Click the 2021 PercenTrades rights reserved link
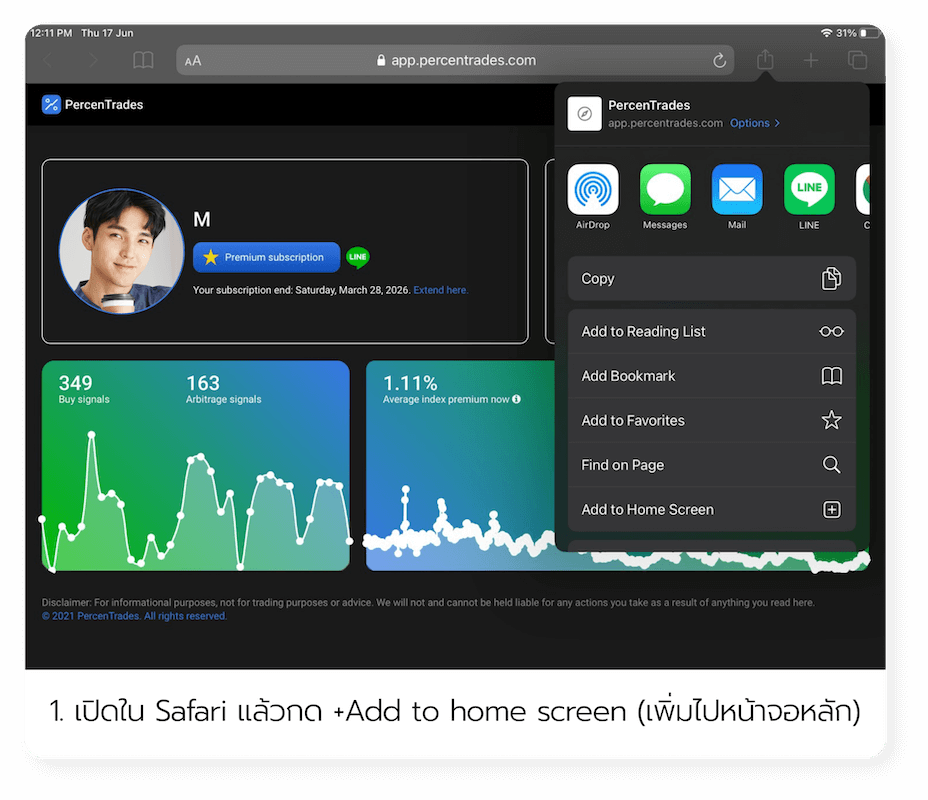 point(134,616)
